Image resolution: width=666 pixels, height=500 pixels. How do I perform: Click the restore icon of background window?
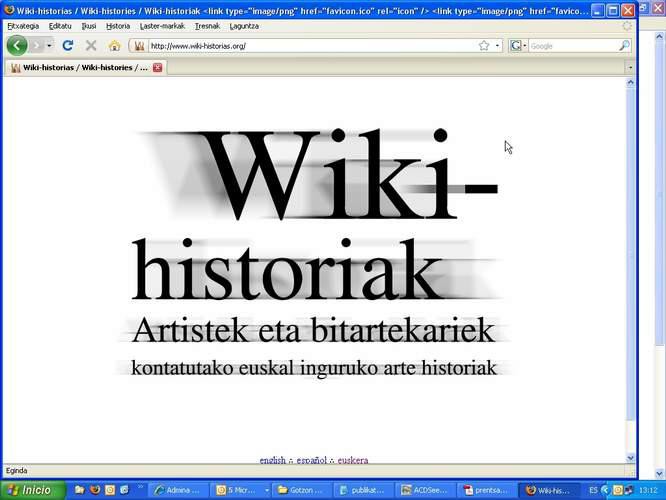point(644,8)
